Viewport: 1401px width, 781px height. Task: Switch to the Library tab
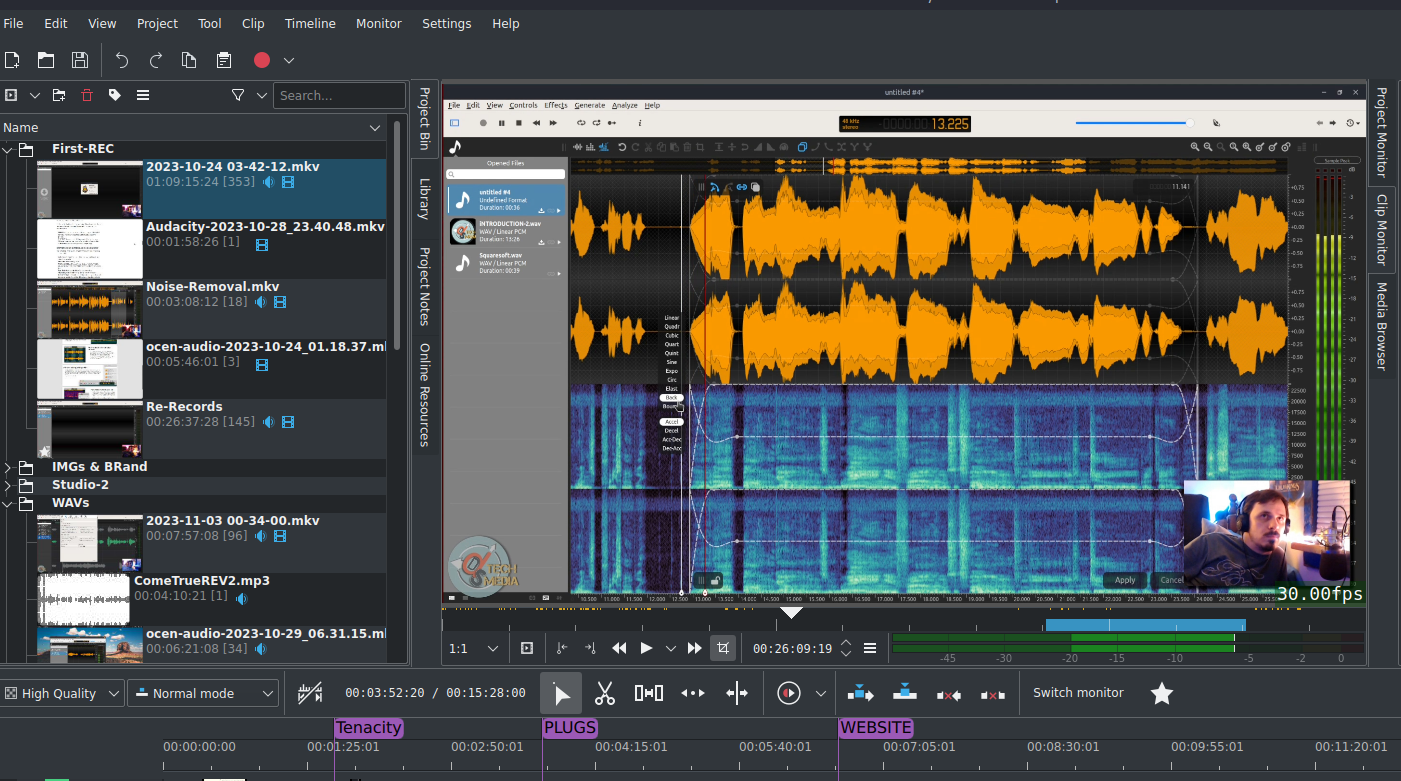(x=424, y=198)
